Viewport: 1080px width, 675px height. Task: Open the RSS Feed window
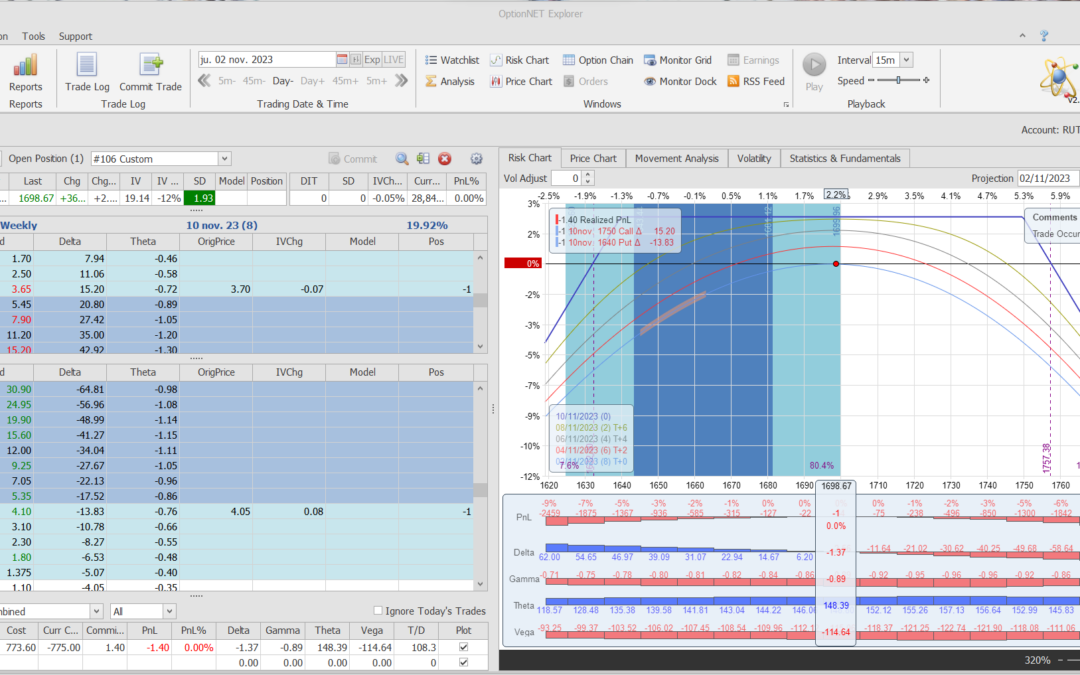756,81
